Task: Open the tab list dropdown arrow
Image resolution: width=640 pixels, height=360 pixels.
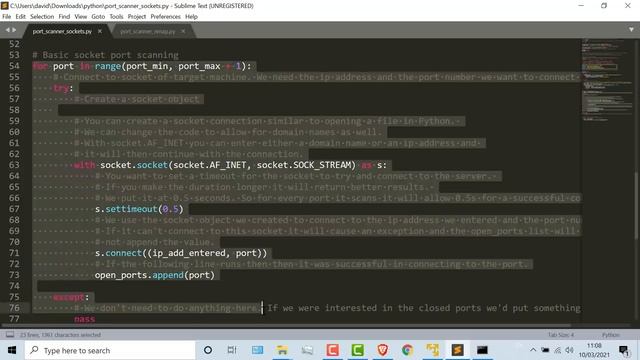Action: [x=631, y=30]
